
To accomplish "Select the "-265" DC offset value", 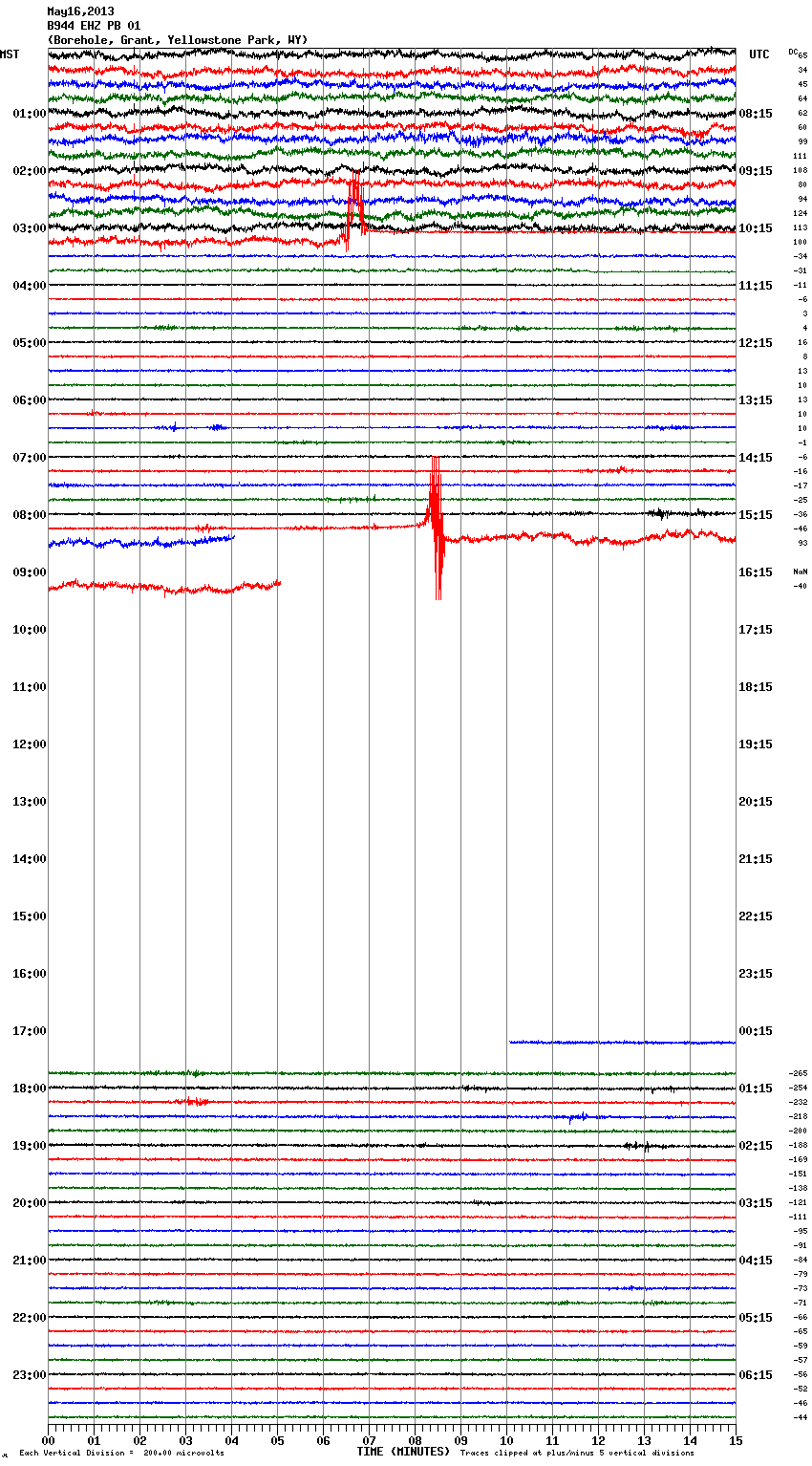I will pos(799,1073).
